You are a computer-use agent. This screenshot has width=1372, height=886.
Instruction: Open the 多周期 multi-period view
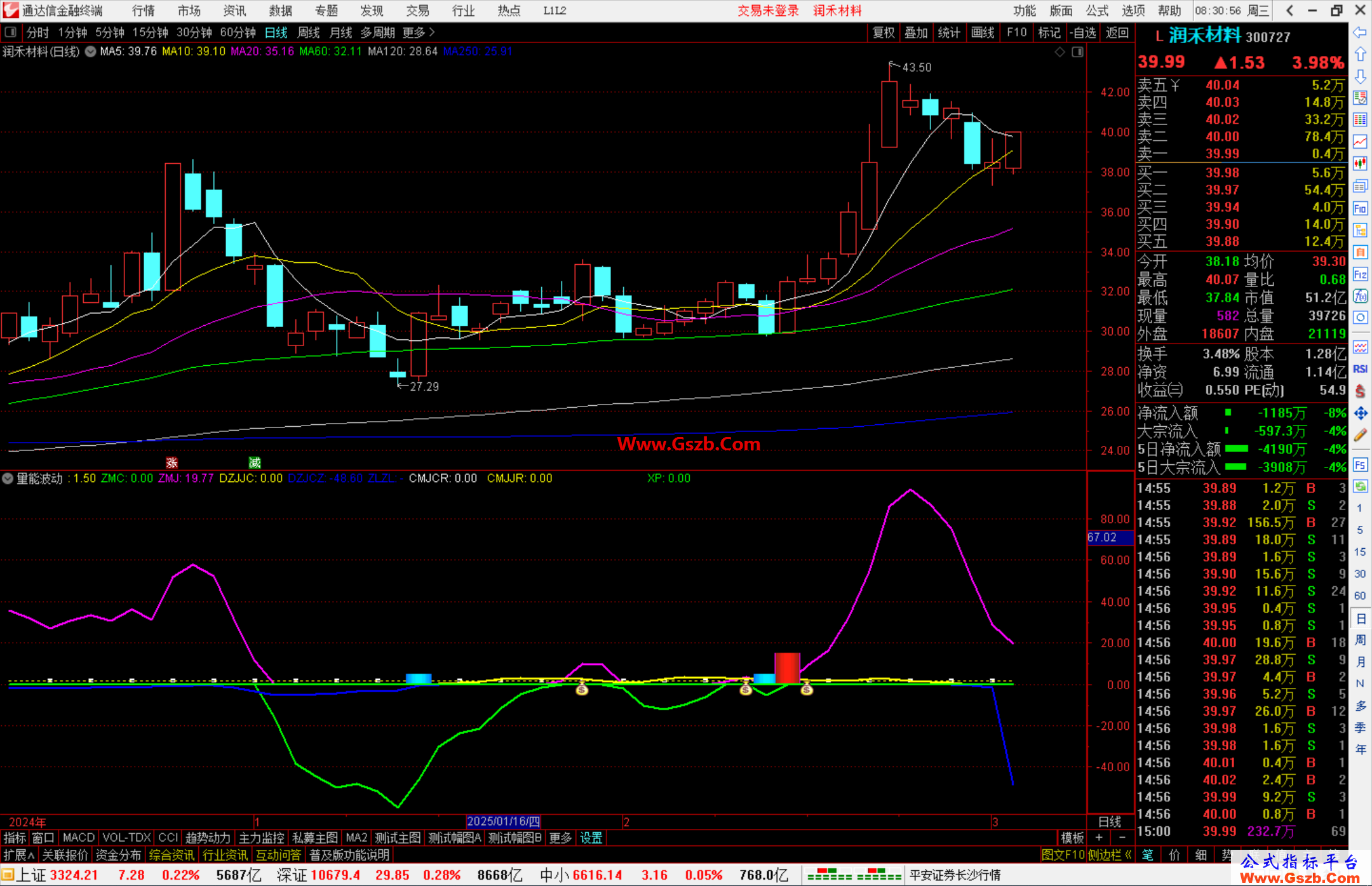click(x=377, y=32)
